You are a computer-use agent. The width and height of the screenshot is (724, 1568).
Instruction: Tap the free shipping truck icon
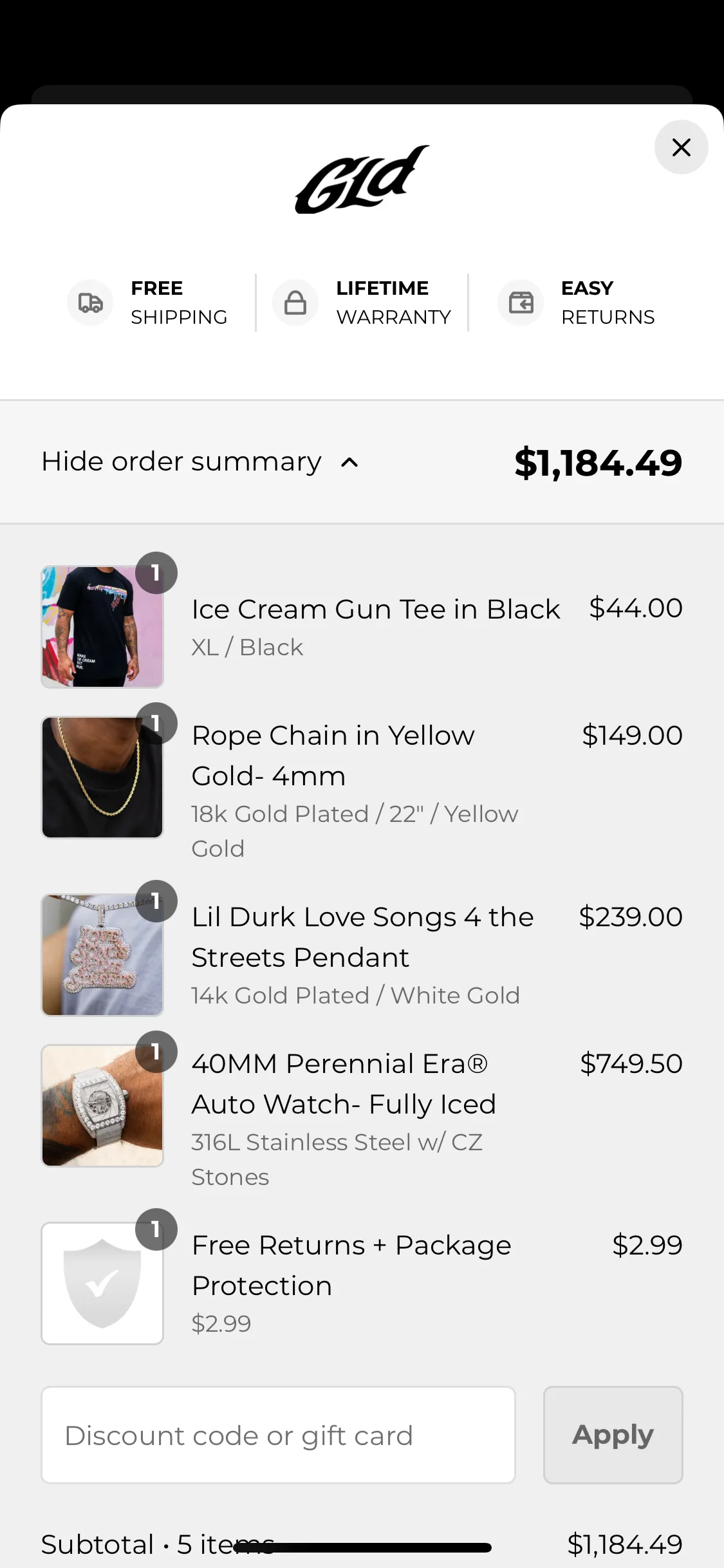point(90,303)
